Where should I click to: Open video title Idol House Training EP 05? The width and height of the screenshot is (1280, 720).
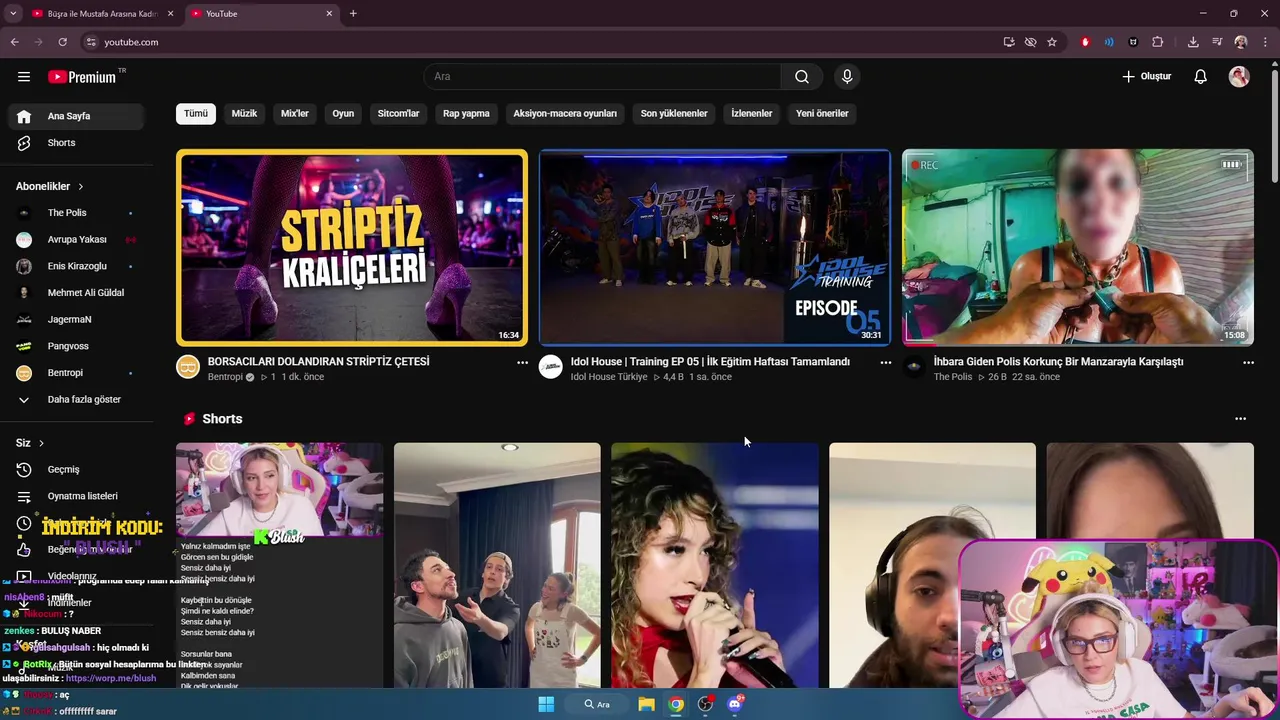(x=710, y=362)
